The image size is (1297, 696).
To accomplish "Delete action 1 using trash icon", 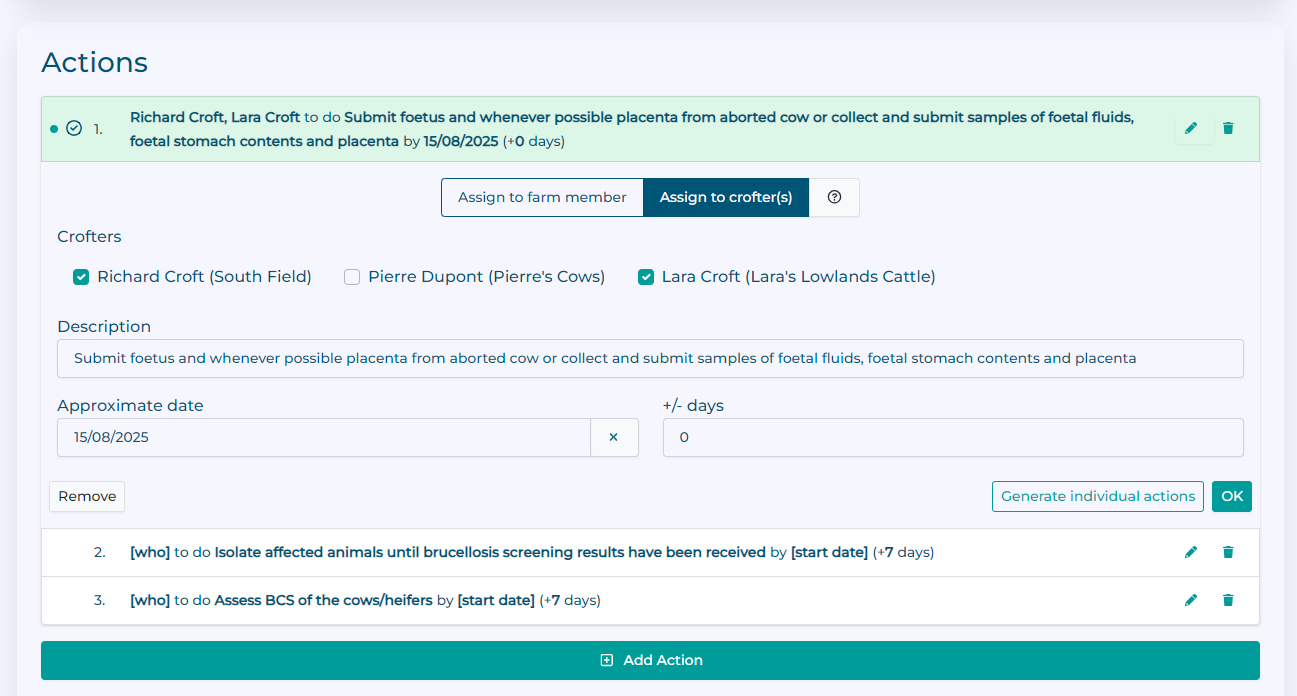I will point(1228,128).
